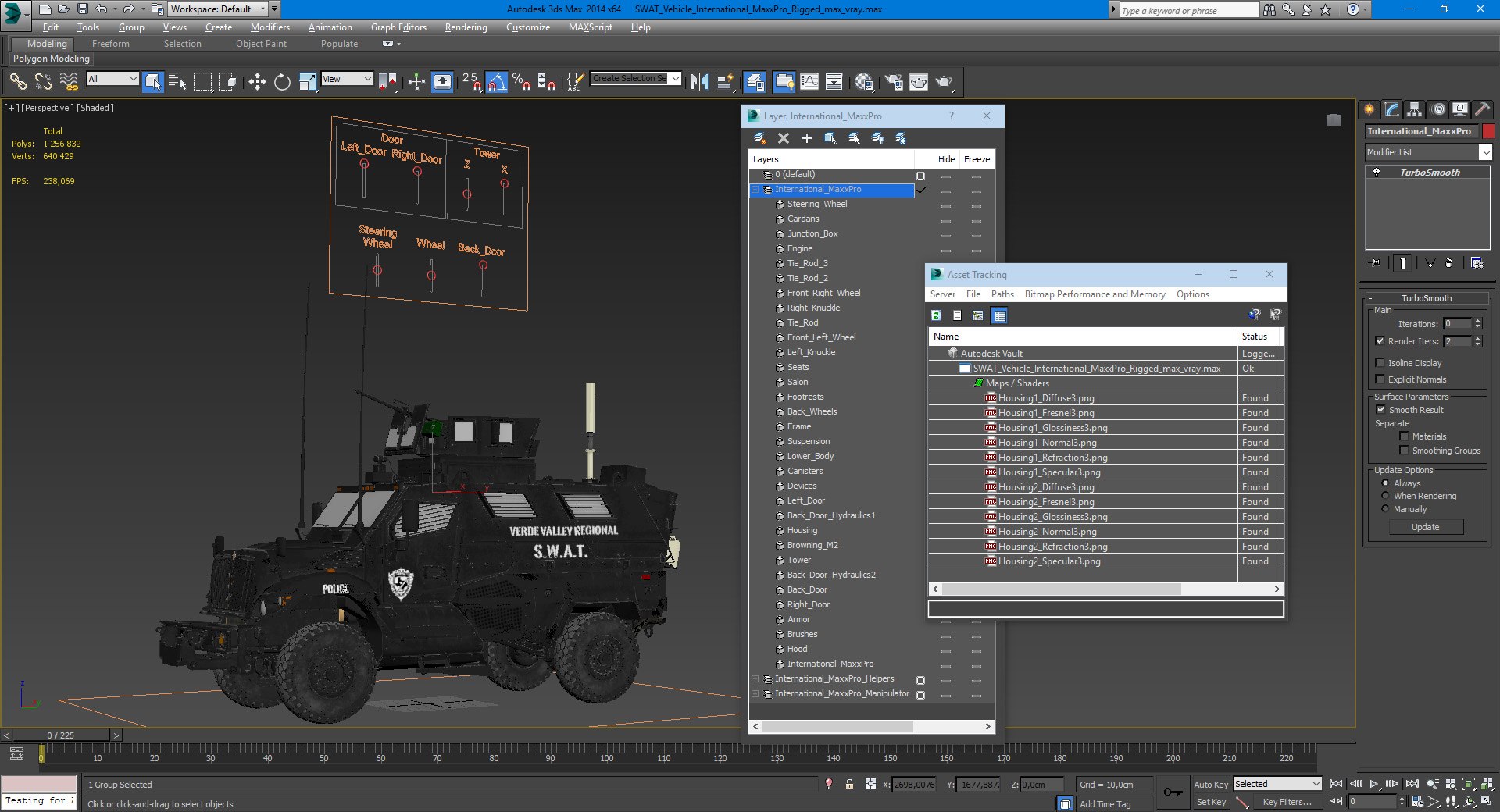Open Create tab in command panel
This screenshot has width=1500, height=812.
click(x=1370, y=109)
